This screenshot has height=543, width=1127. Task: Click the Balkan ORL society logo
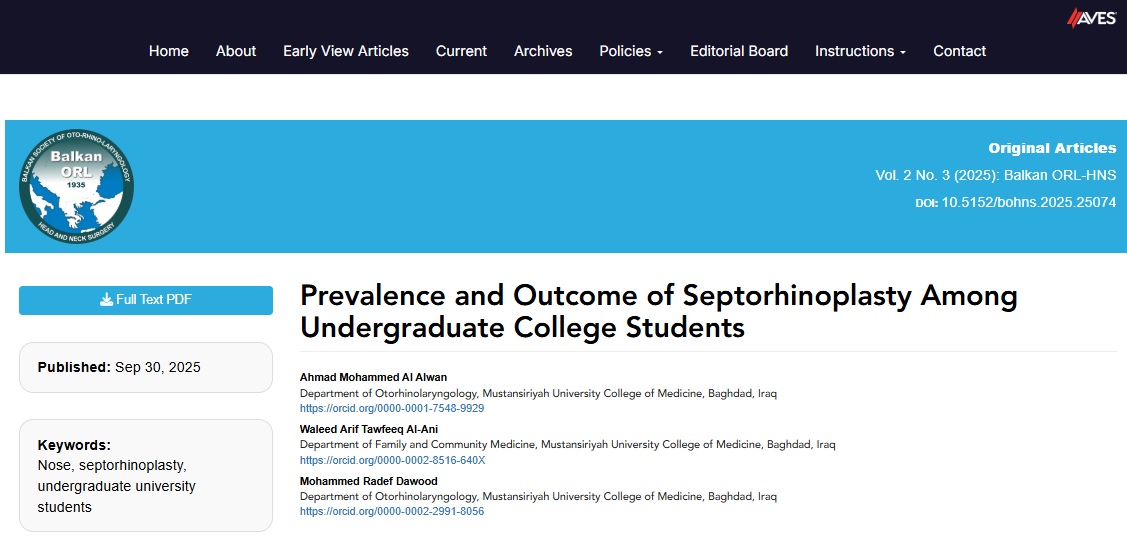tap(76, 186)
